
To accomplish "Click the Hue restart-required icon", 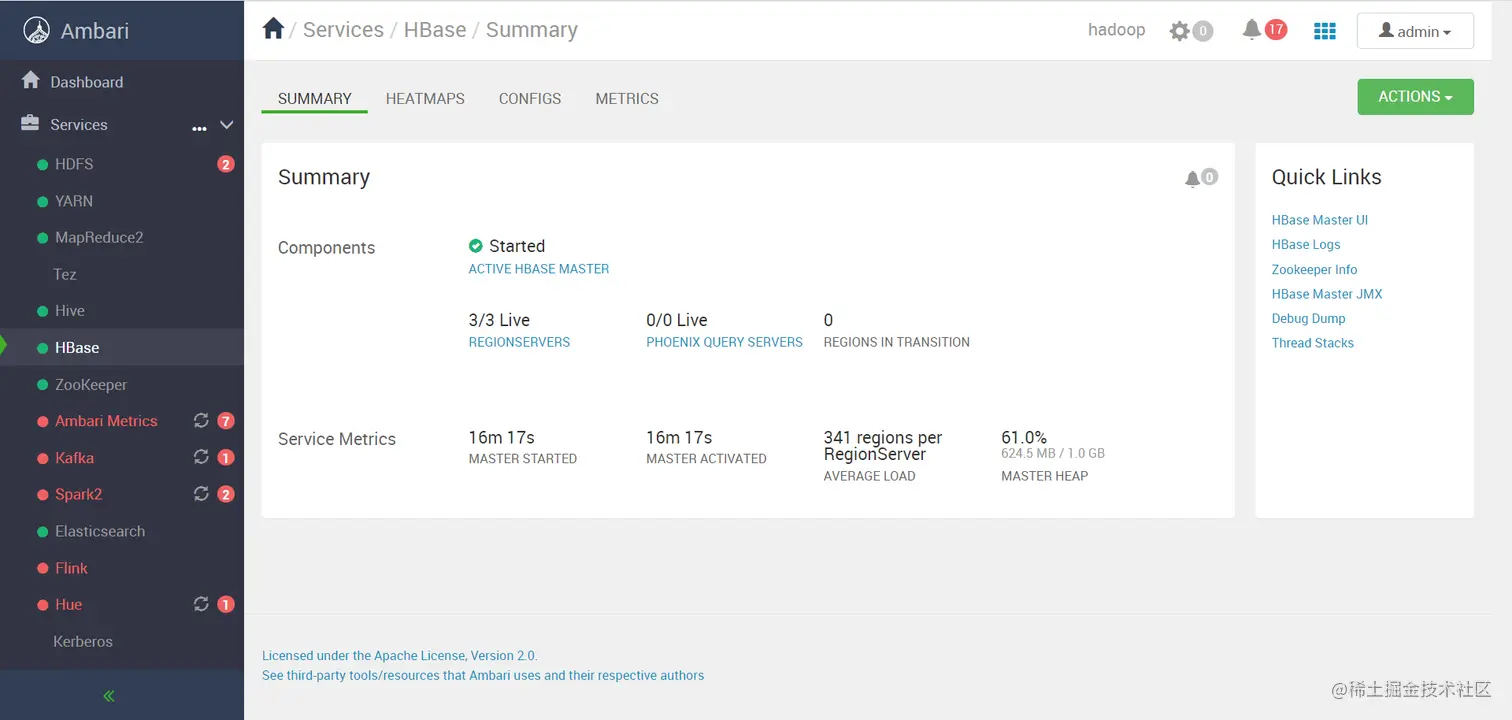I will click(201, 604).
